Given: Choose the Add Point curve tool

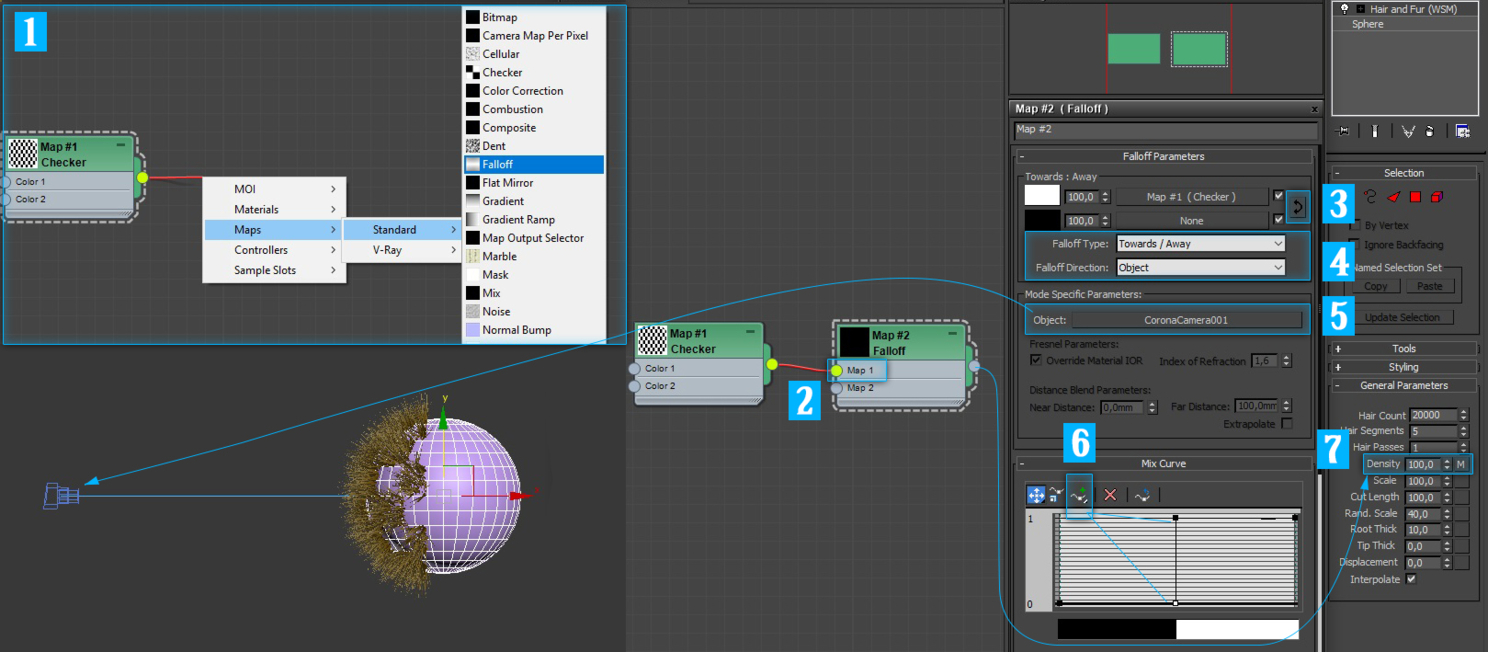Looking at the screenshot, I should tap(1079, 495).
